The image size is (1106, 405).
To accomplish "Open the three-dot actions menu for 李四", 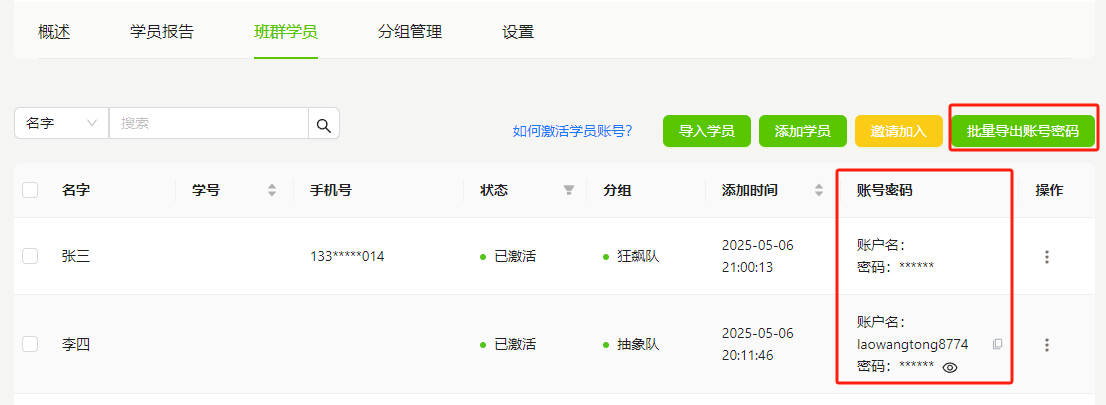I will (x=1047, y=345).
